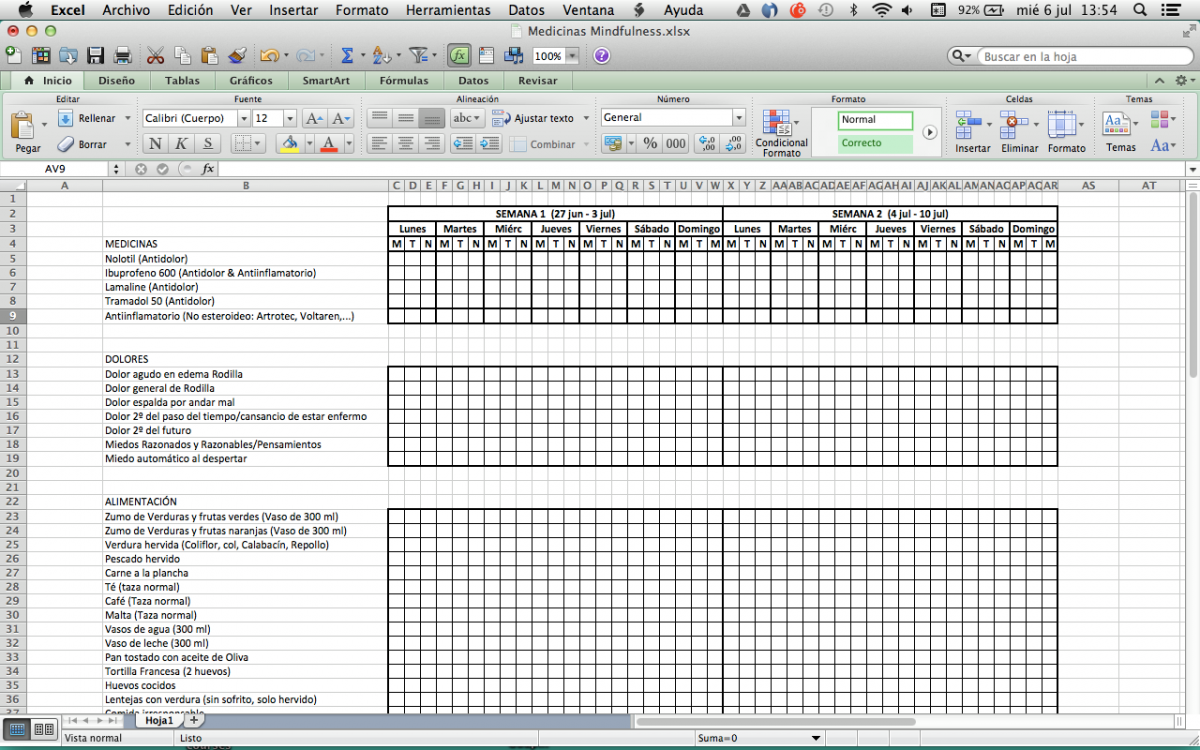
Task: Open the General number format dropdown
Action: click(739, 118)
